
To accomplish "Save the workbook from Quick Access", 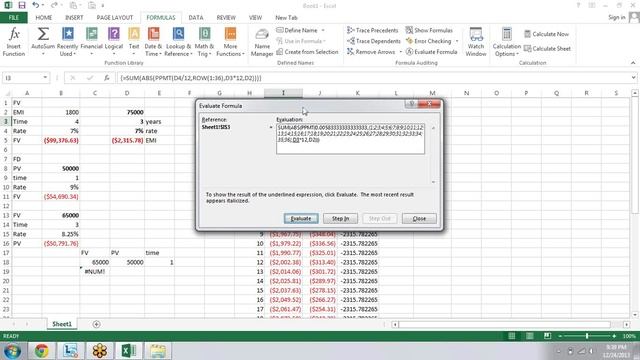I will point(22,5).
